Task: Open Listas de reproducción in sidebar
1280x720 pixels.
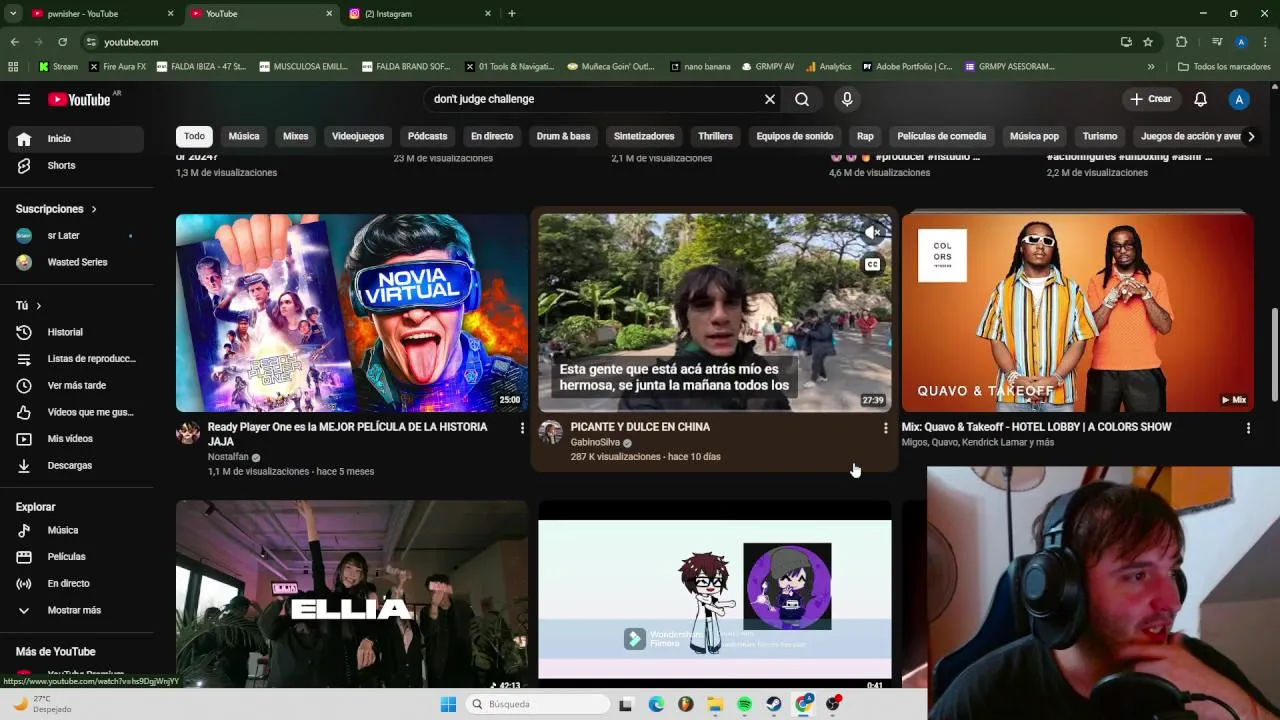Action: (x=76, y=359)
